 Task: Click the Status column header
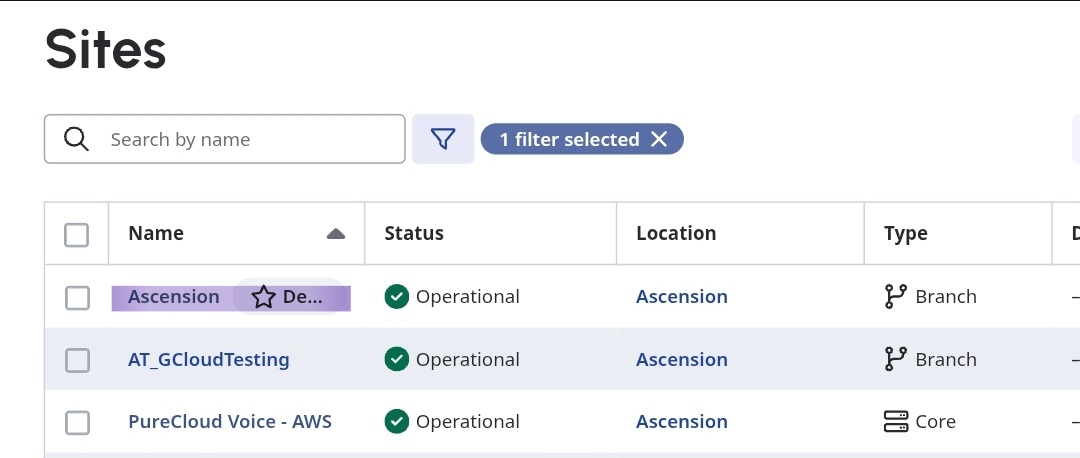[x=414, y=234]
